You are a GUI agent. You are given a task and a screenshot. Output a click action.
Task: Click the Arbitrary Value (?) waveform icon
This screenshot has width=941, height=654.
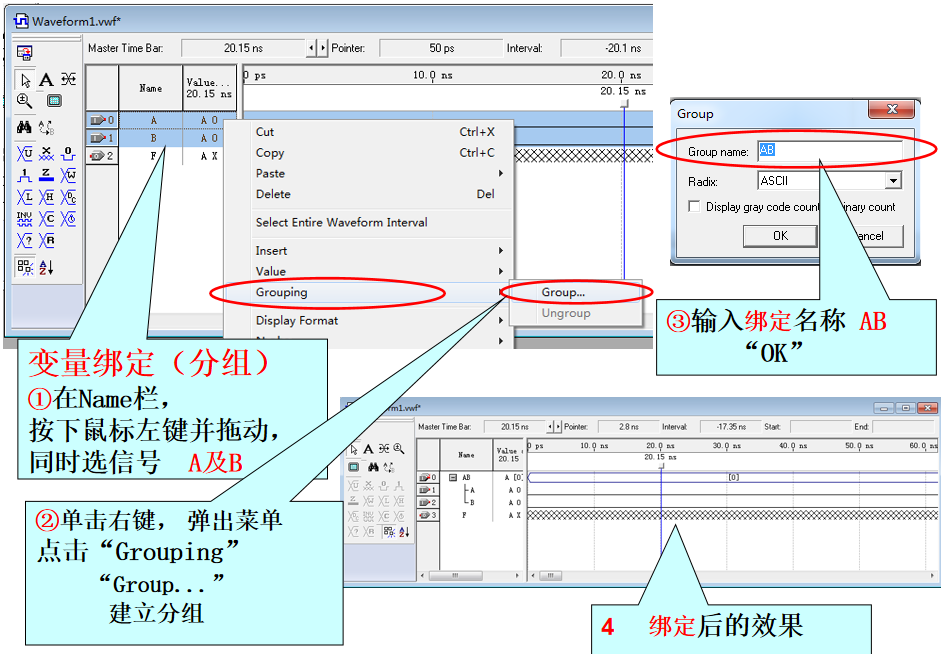tap(25, 241)
